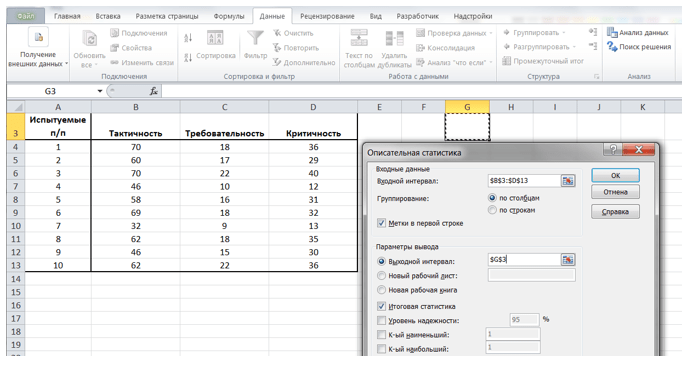Collapse dialog via output range selector
This screenshot has height=367, width=689.
pos(568,260)
